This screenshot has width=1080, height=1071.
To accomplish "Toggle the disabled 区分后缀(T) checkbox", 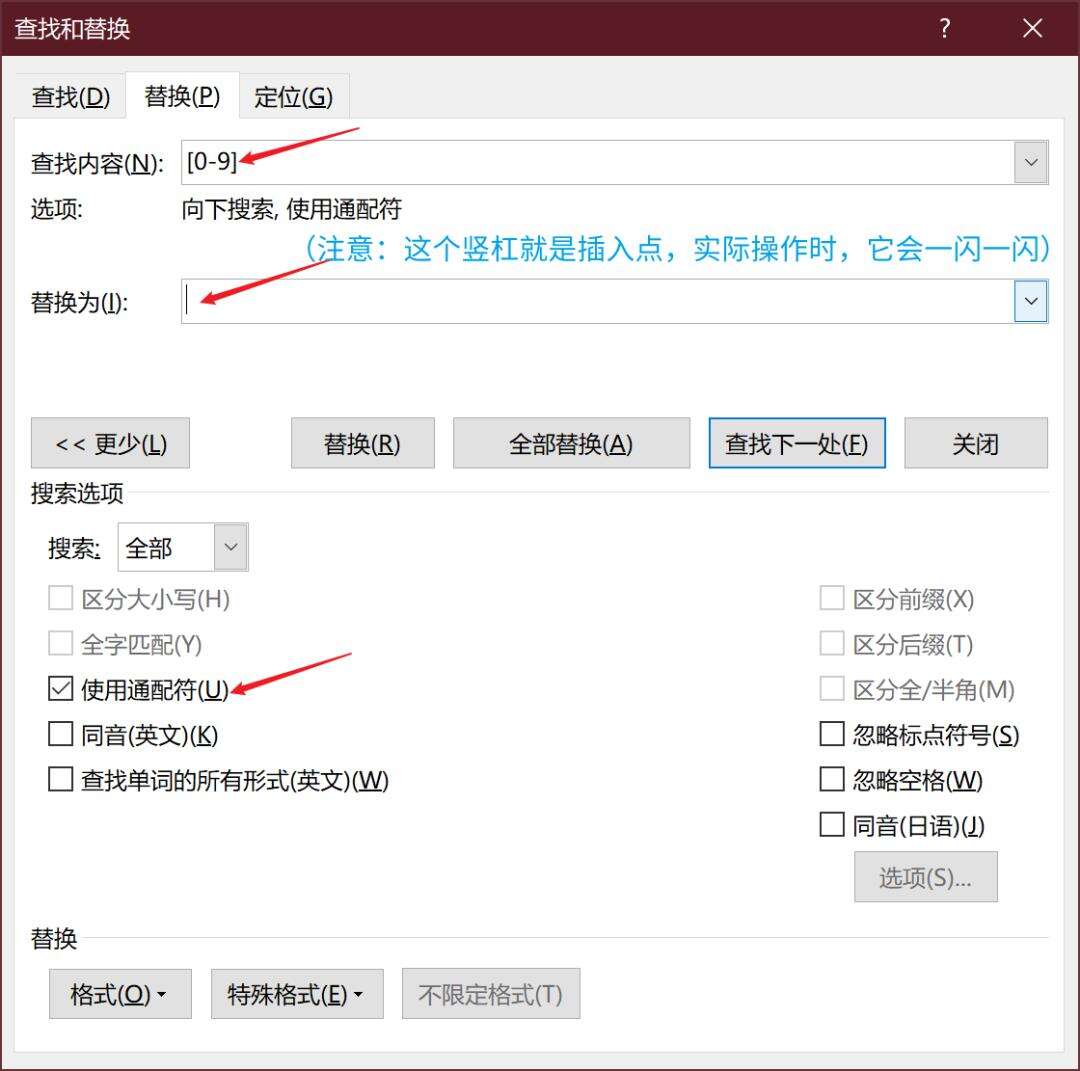I will (x=832, y=643).
